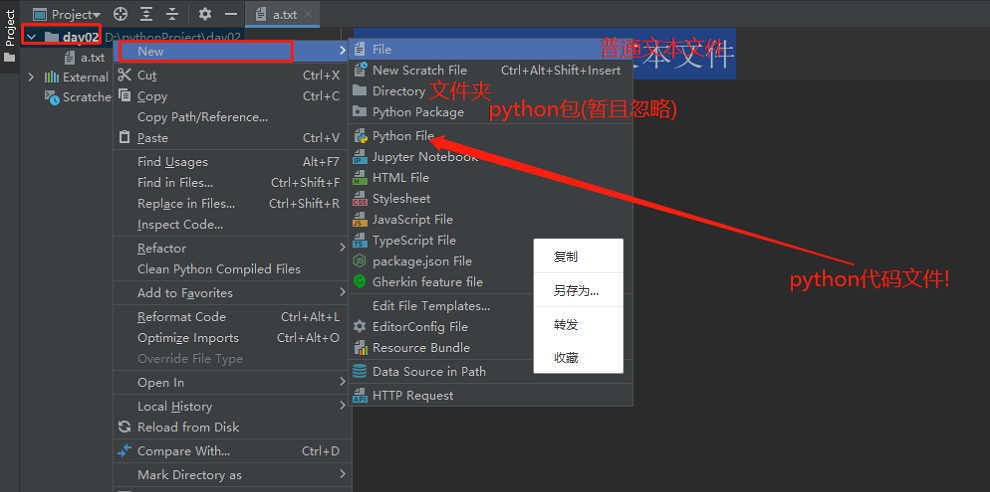
Task: Select the day02 project folder
Action: 80,37
